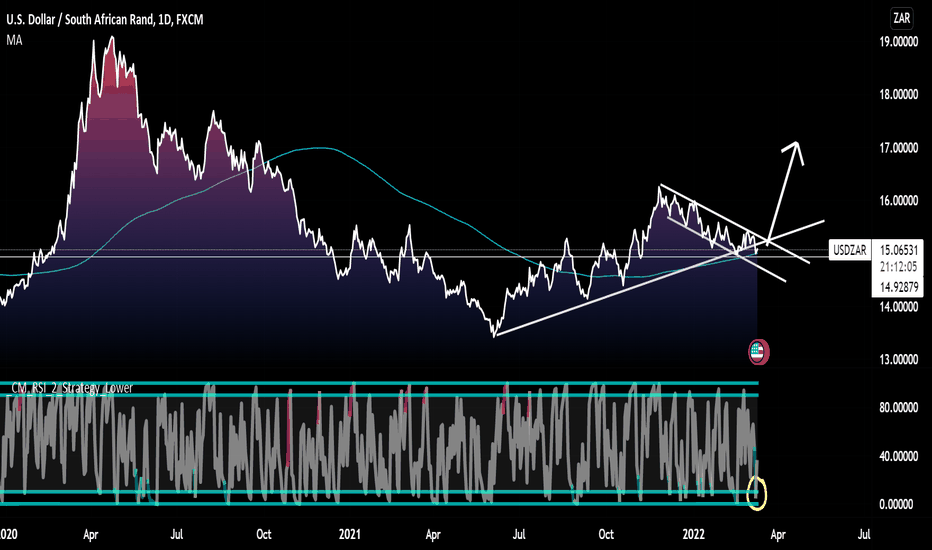
Task: Click the Apr label right after 2022
Action: point(777,535)
